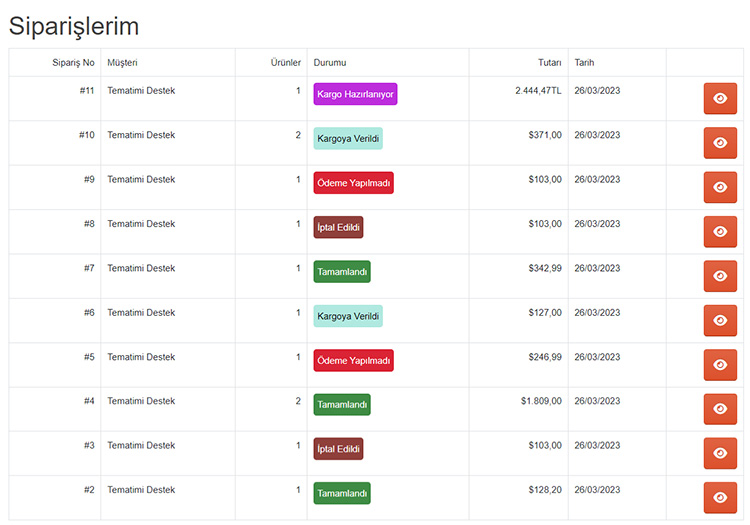The width and height of the screenshot is (750, 525).
Task: Open order #3 via eye button
Action: (720, 453)
